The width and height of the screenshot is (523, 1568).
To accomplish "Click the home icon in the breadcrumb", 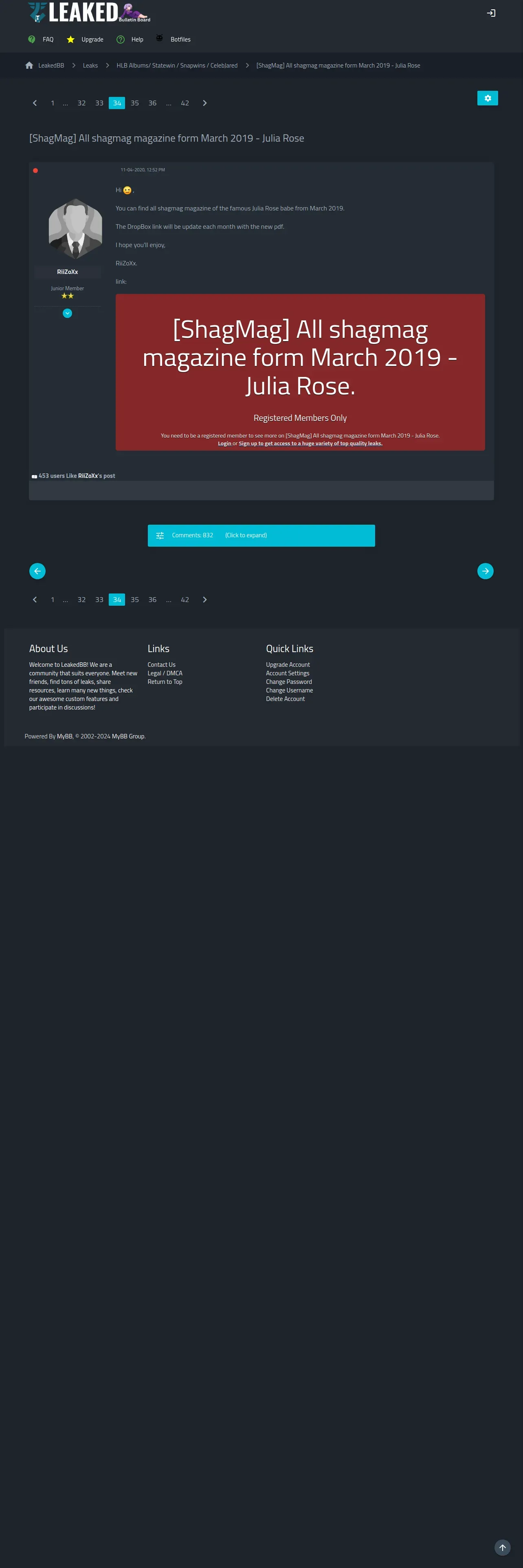I will coord(29,65).
